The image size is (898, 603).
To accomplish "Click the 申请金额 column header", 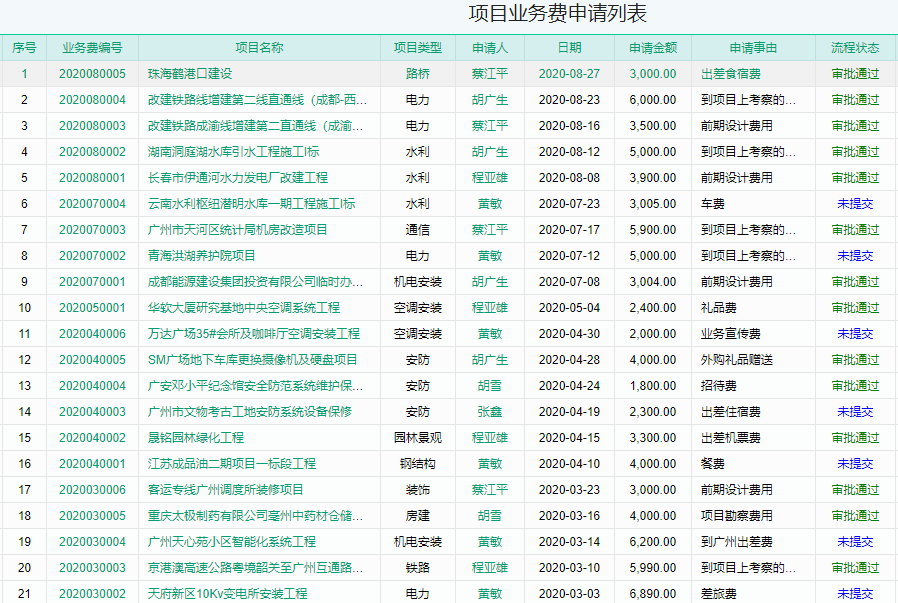I will pos(653,48).
